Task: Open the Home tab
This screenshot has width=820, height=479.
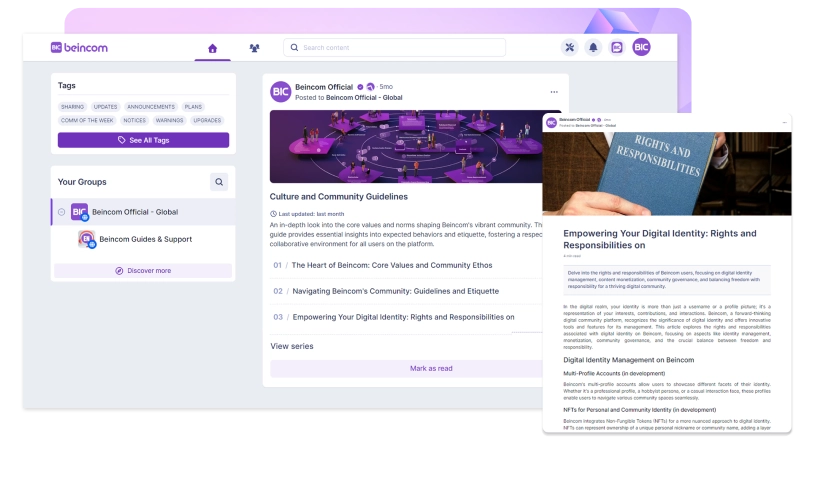Action: [212, 48]
